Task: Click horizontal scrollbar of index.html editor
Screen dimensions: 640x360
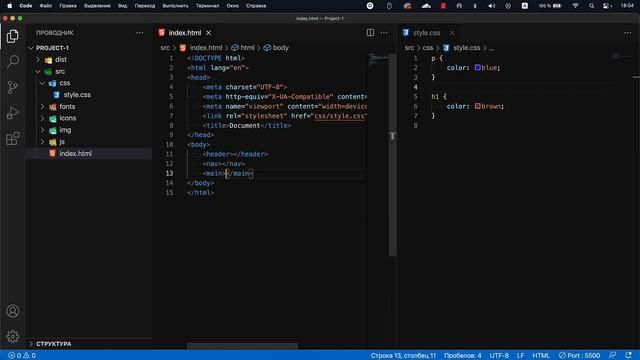Action: [242, 346]
